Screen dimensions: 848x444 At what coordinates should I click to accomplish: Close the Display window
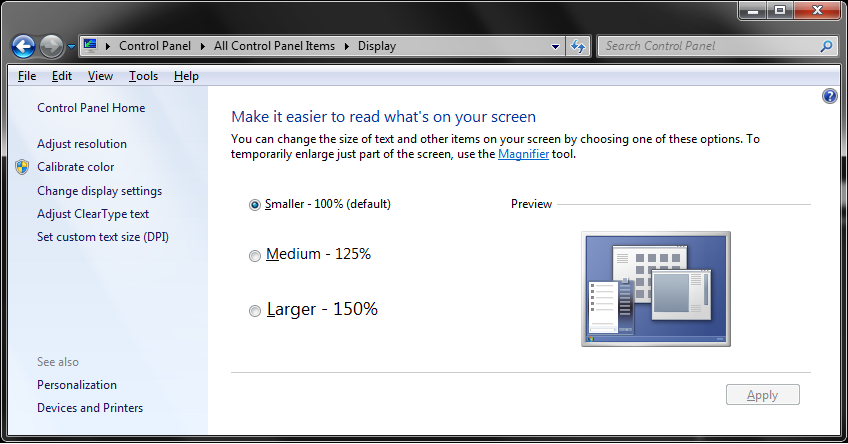click(818, 10)
